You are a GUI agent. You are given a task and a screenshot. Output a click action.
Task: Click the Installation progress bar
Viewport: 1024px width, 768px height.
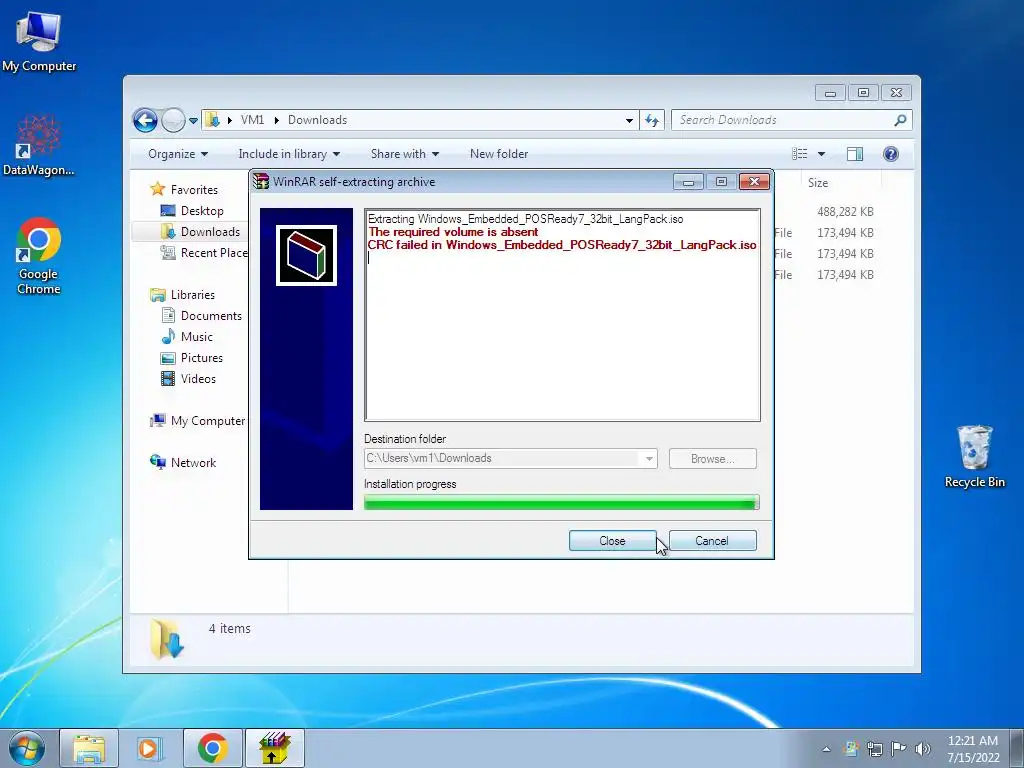point(562,502)
